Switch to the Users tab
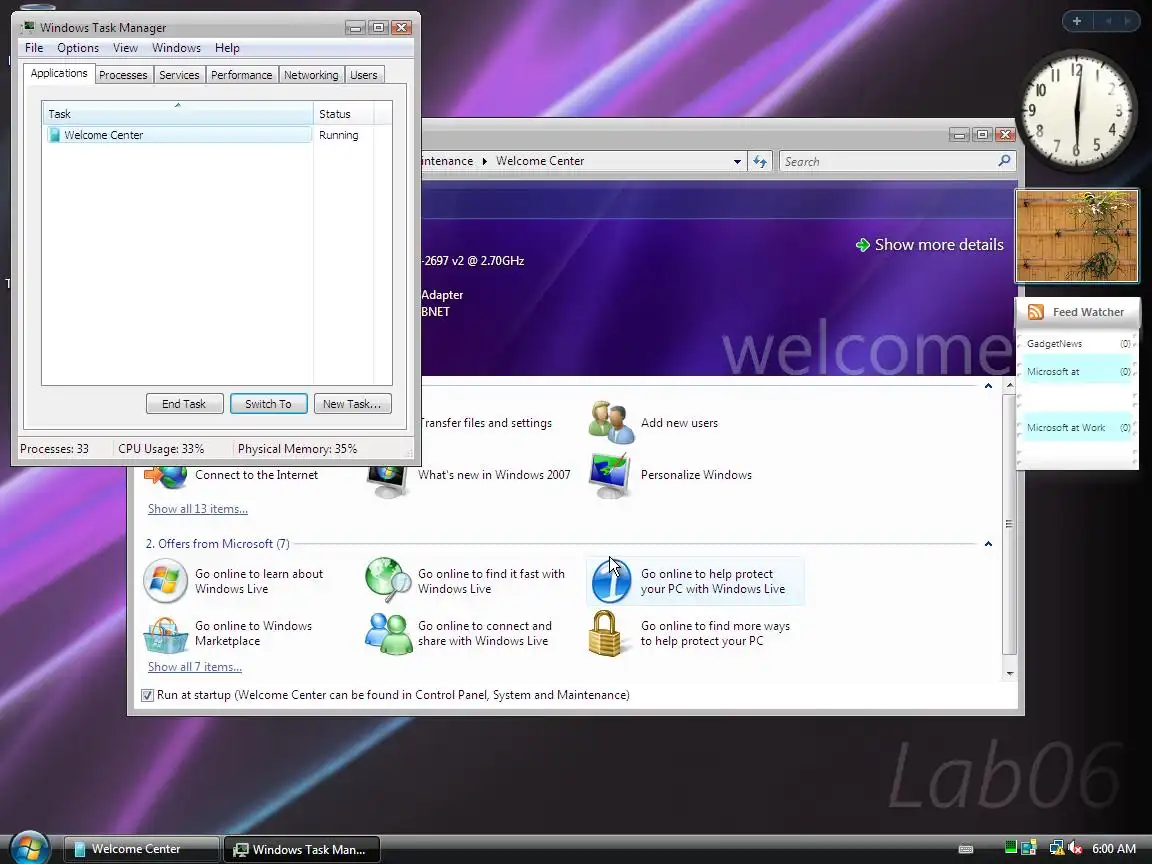 tap(364, 75)
